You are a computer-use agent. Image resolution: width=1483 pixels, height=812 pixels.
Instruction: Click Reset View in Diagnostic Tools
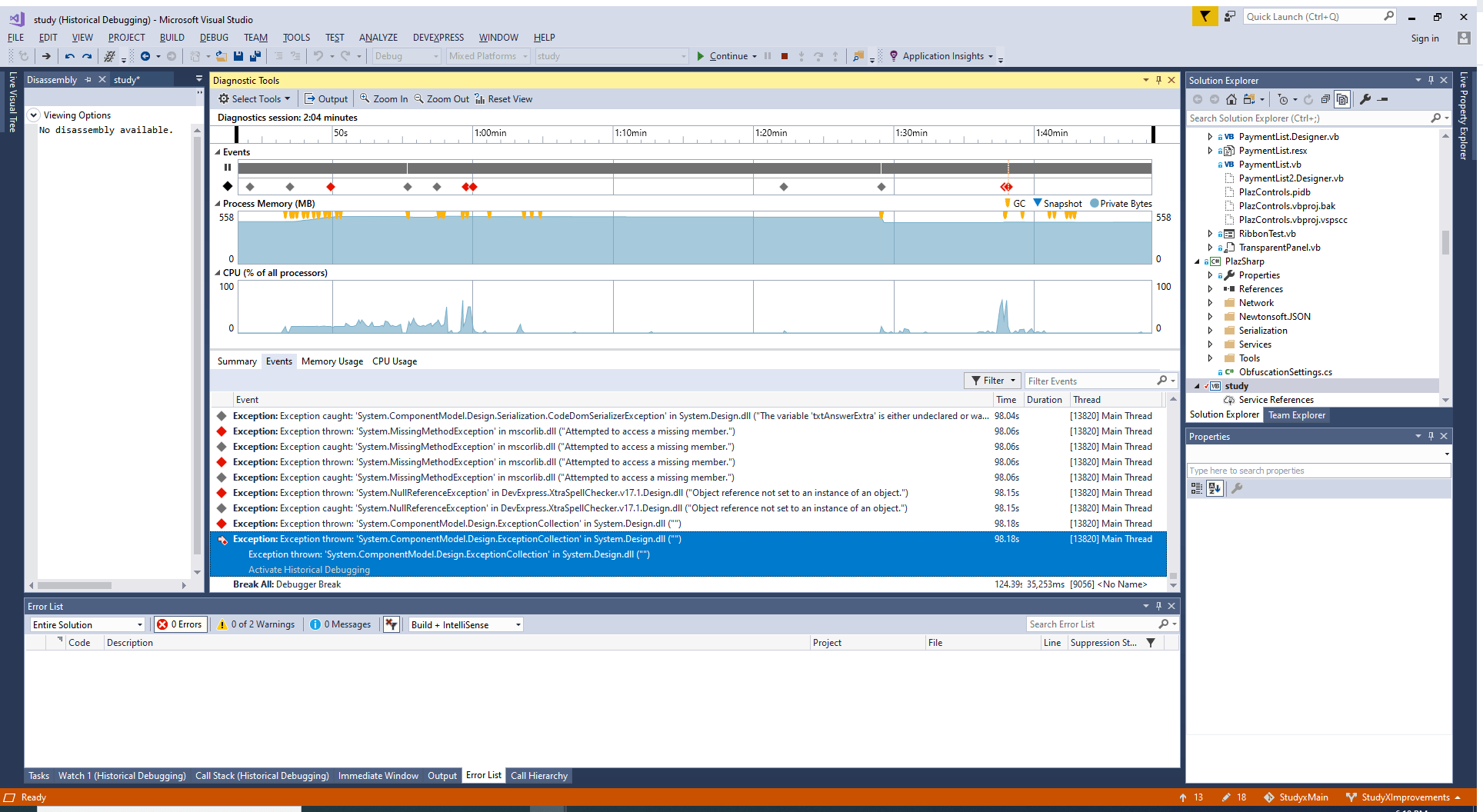click(504, 98)
